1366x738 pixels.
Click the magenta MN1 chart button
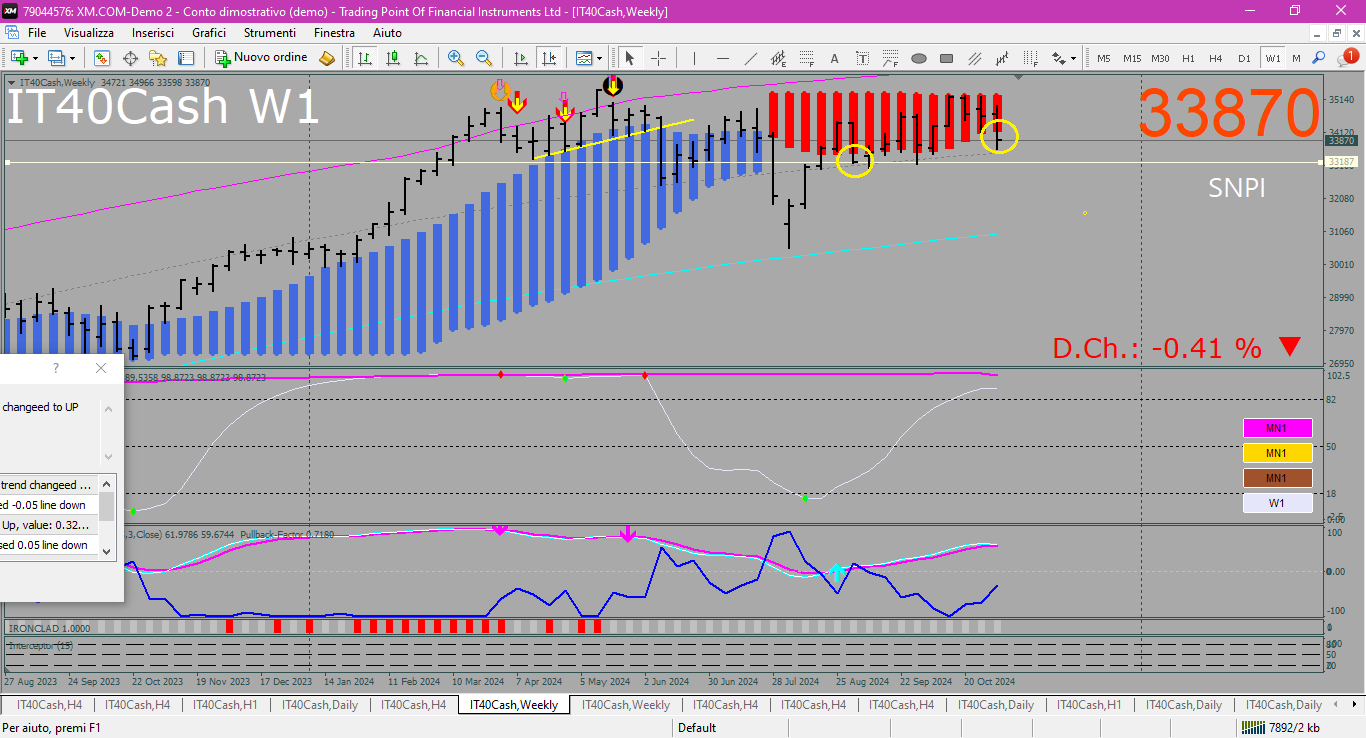1277,428
